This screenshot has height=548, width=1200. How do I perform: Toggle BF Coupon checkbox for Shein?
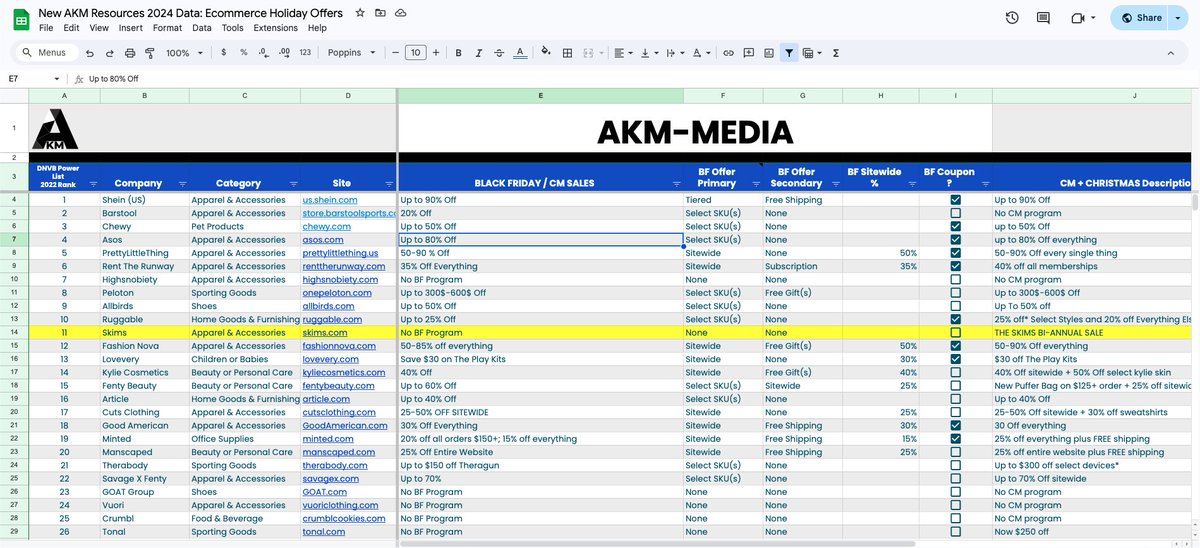click(956, 200)
